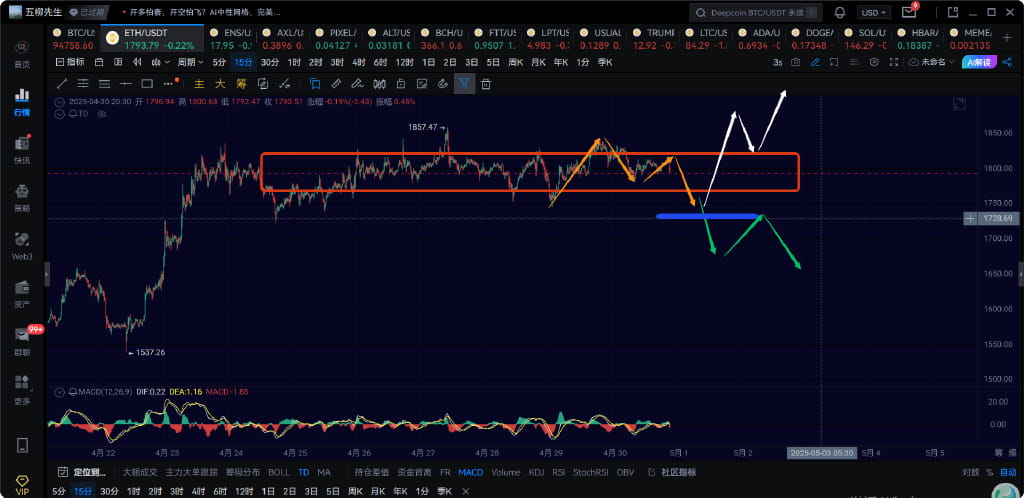Open the notification bell
The height and width of the screenshot is (498, 1024).
840,13
